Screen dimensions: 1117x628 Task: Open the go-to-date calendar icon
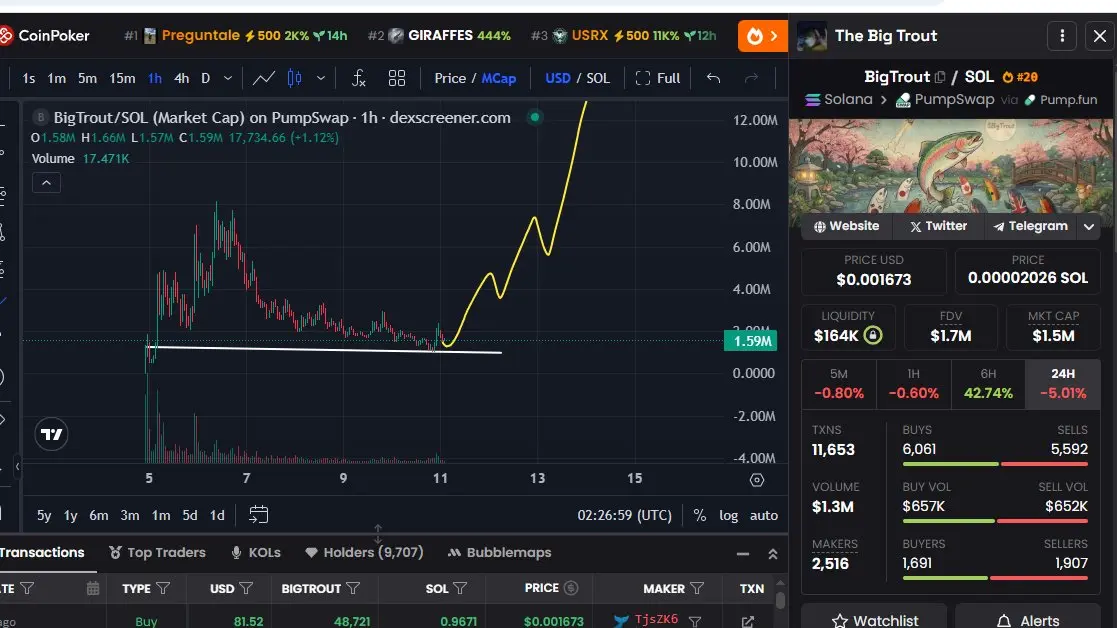(259, 515)
